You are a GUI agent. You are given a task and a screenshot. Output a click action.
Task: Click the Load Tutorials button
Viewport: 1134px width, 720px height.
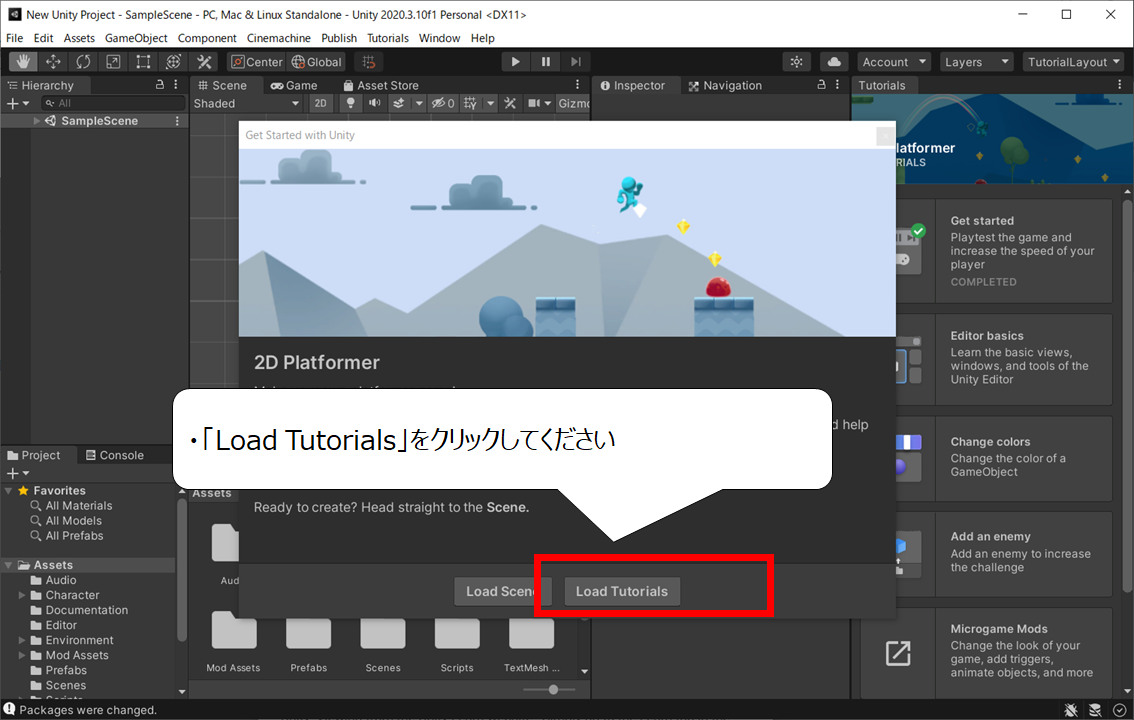[622, 591]
